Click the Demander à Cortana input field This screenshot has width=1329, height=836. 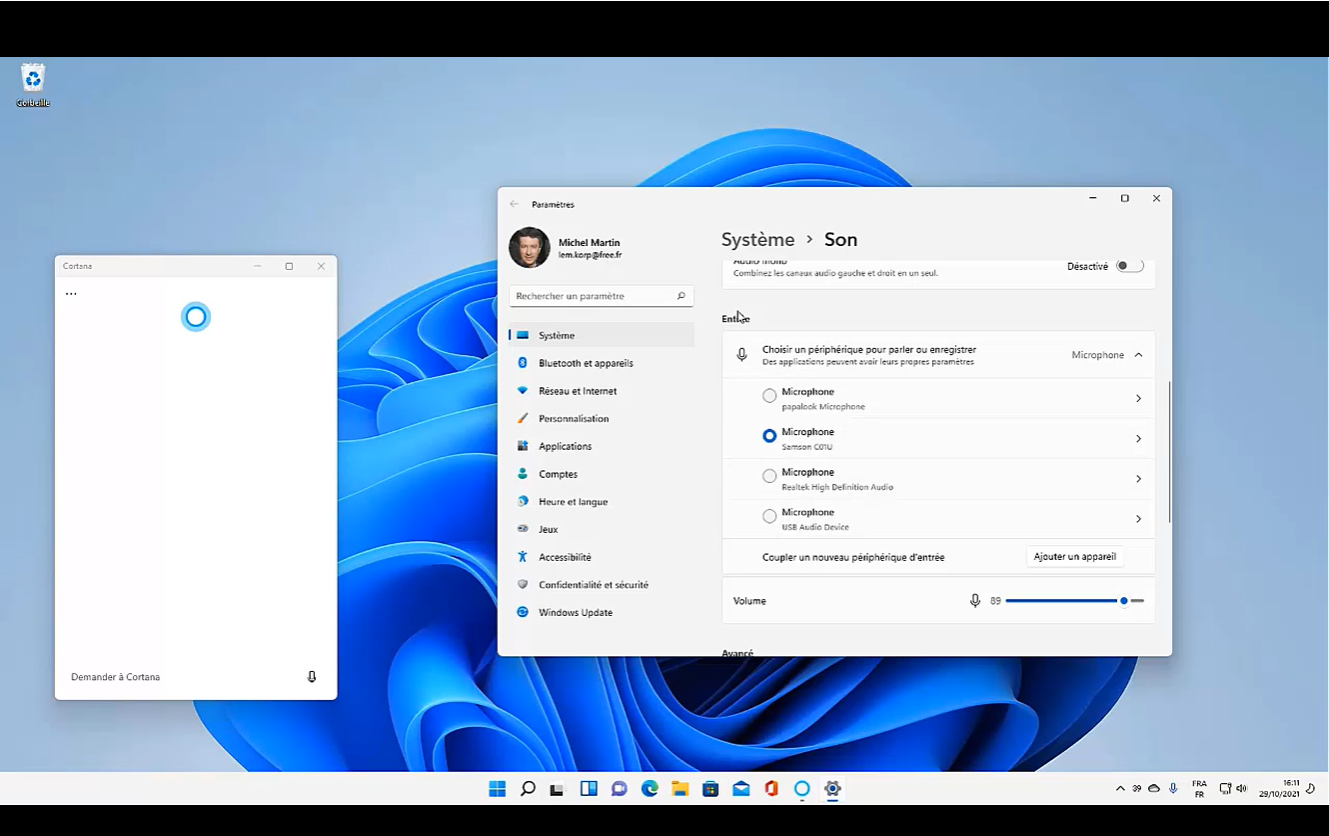click(150, 676)
